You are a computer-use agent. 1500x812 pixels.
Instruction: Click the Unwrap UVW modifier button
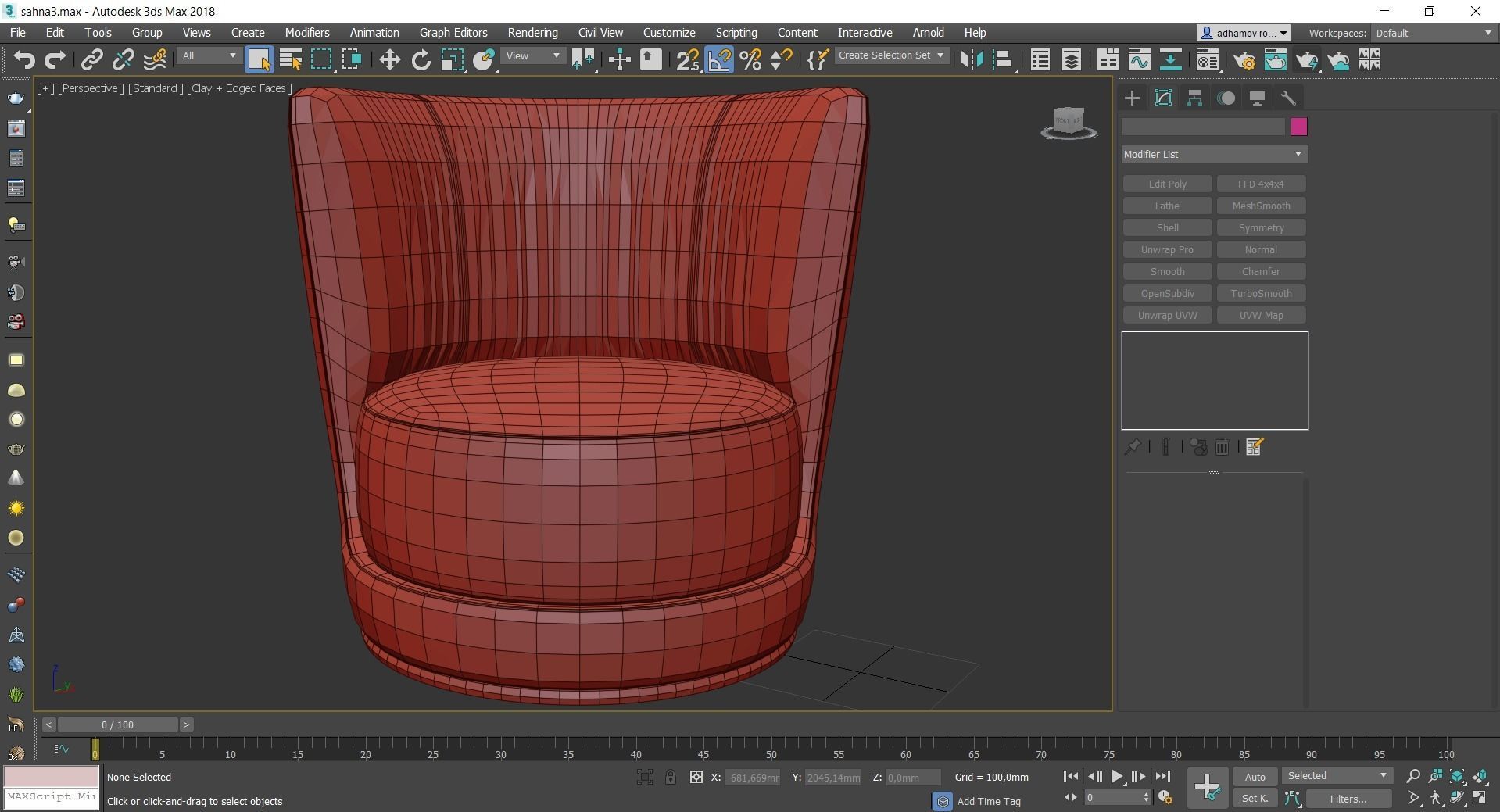point(1167,315)
